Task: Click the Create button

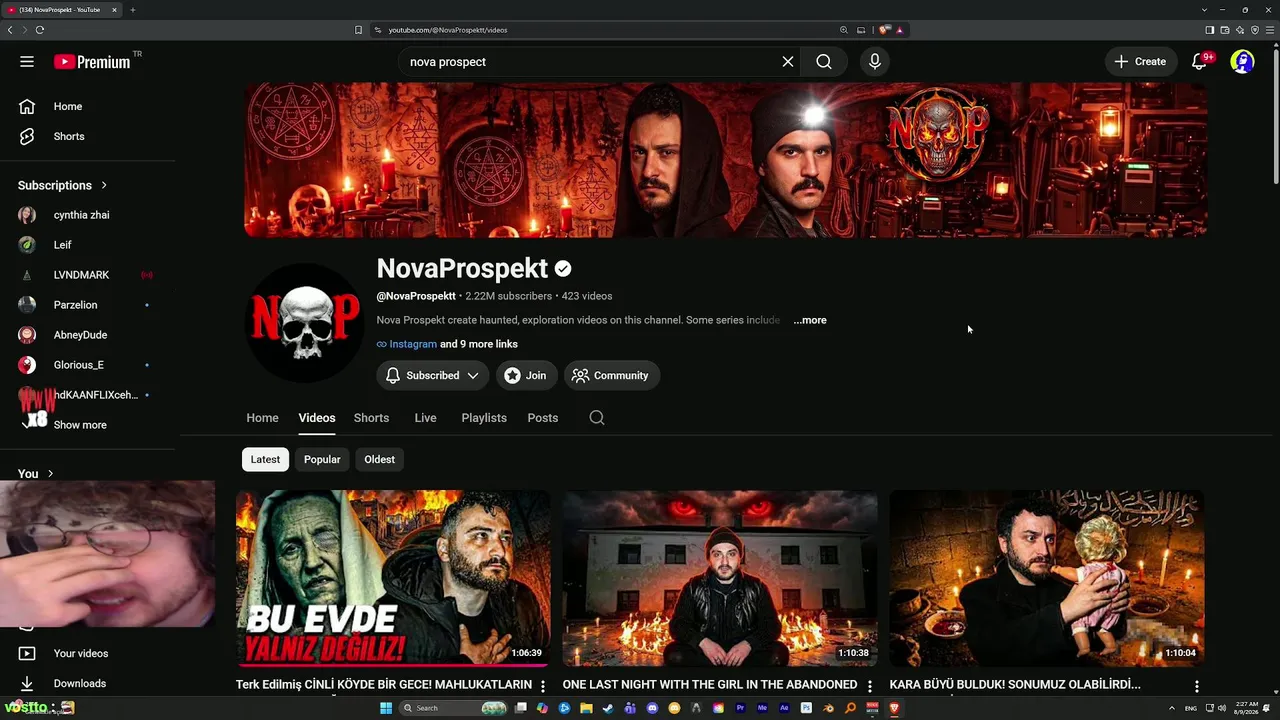Action: 1139,62
